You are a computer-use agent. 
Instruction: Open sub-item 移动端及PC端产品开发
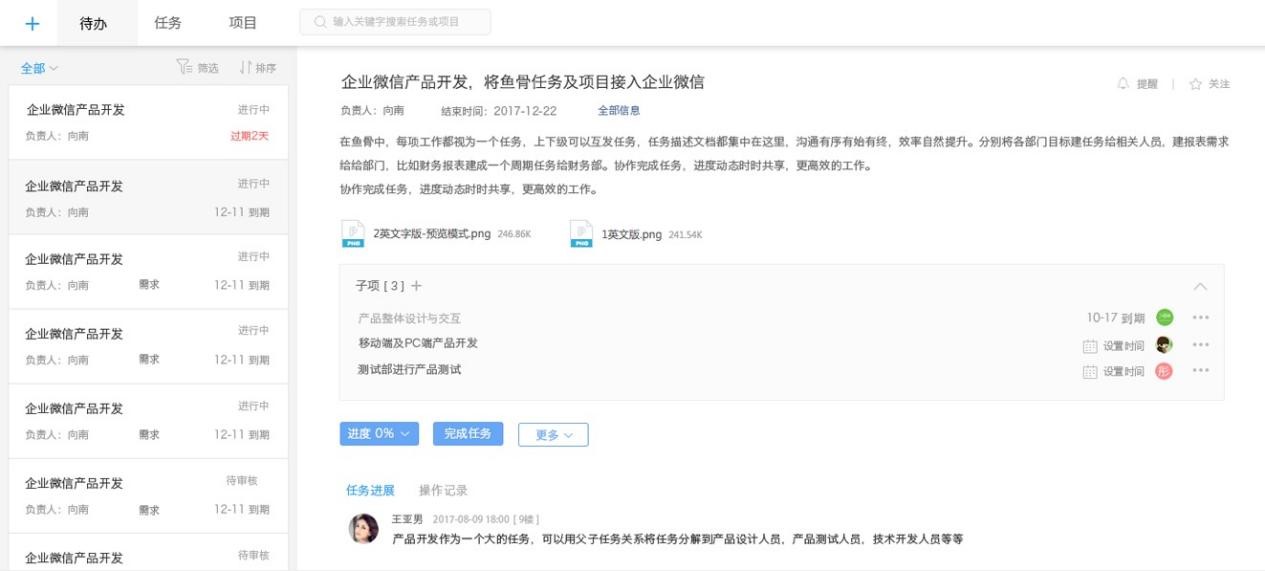(418, 343)
